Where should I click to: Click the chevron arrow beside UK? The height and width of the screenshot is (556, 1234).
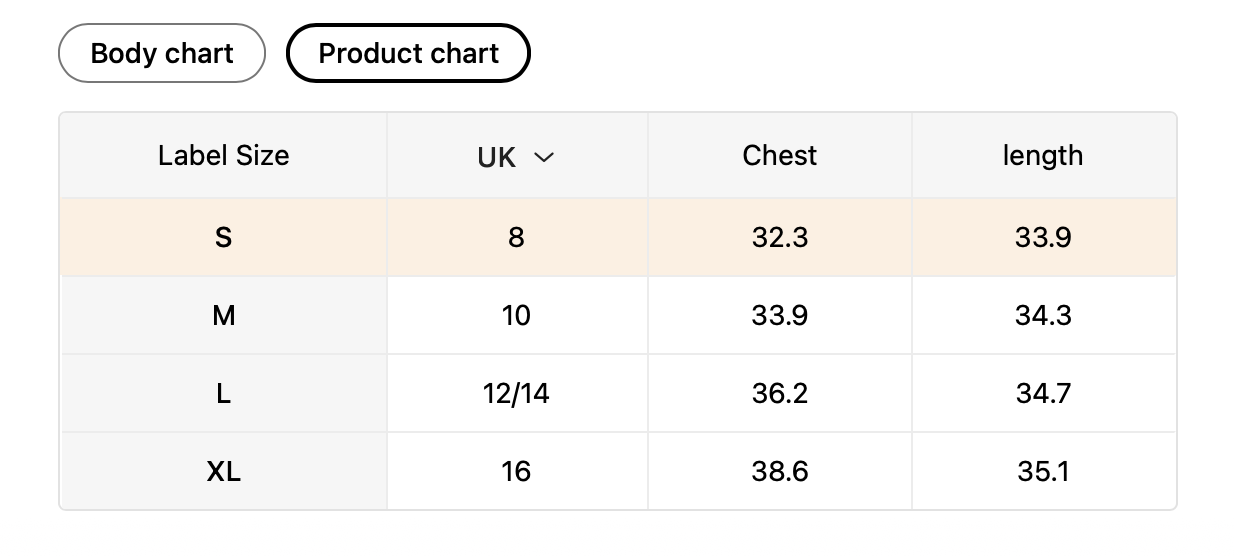[x=544, y=157]
